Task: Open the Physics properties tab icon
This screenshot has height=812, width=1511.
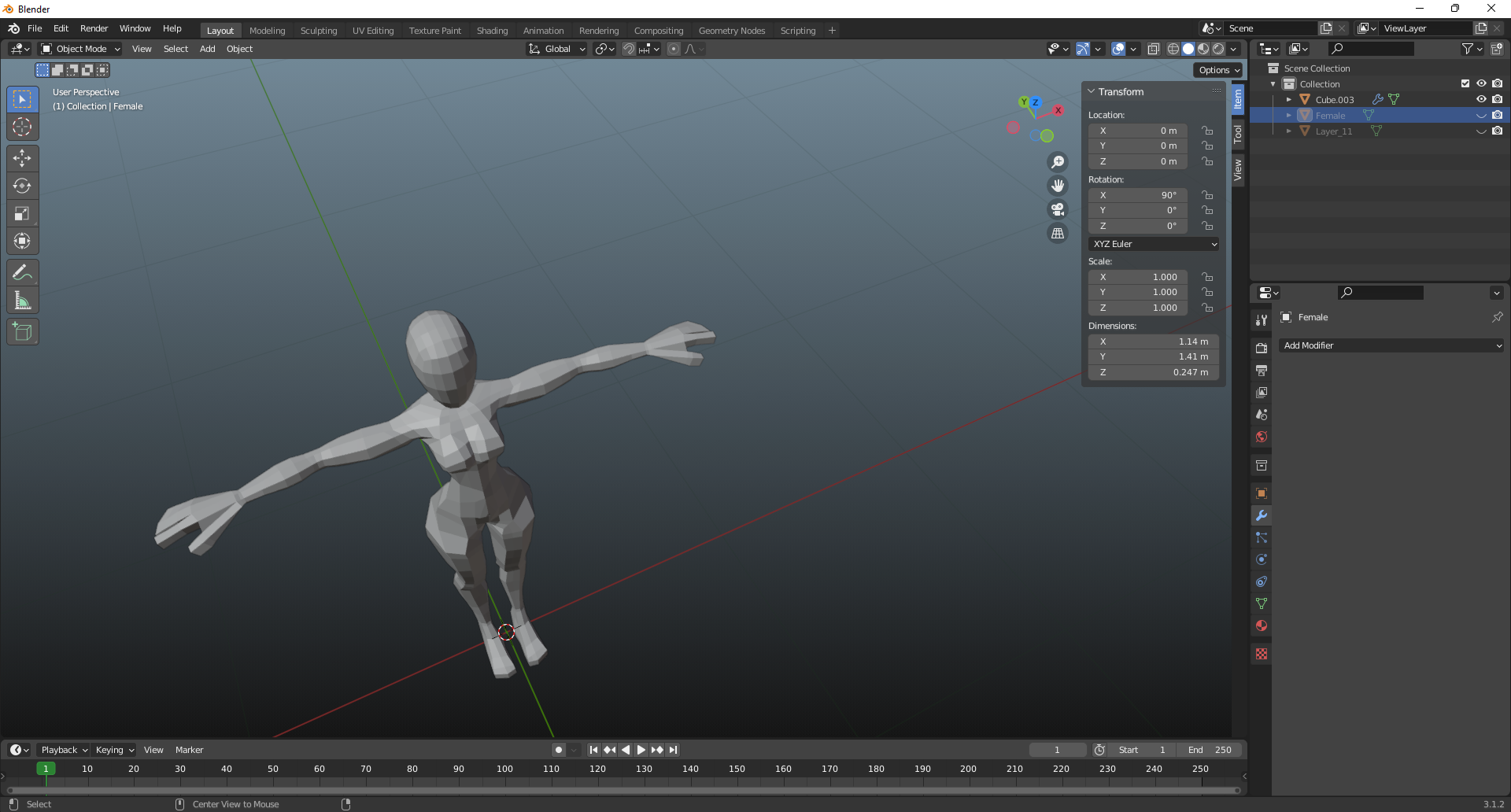Action: point(1262,559)
